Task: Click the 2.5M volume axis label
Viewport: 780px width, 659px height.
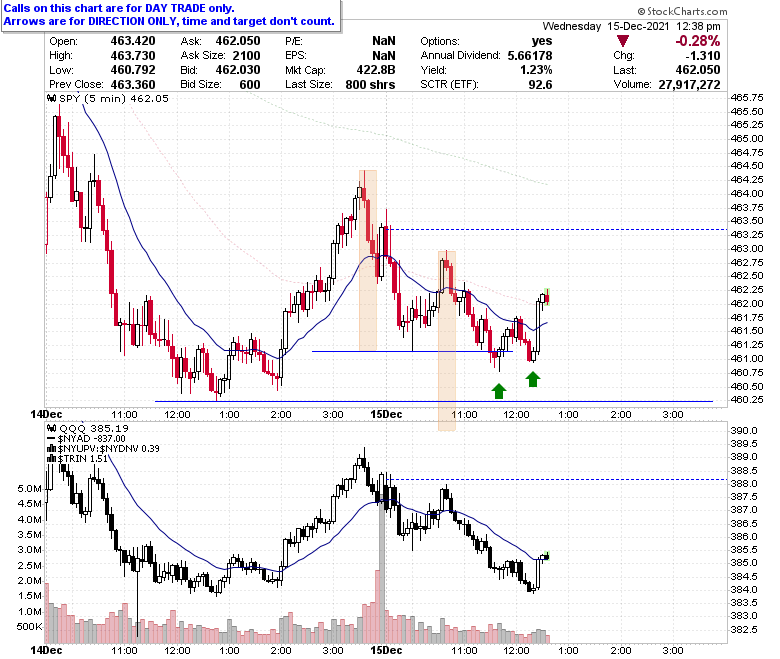Action: coord(29,565)
